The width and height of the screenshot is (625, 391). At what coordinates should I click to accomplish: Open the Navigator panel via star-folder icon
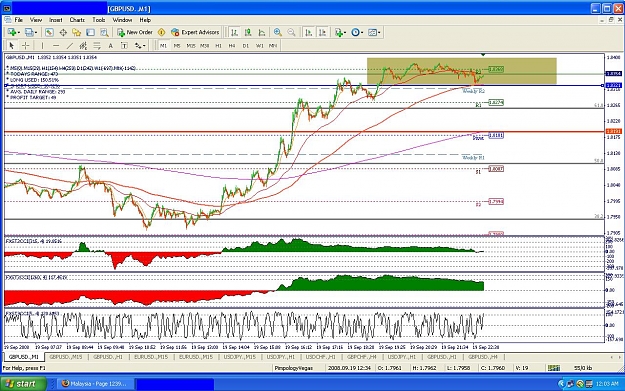(77, 32)
